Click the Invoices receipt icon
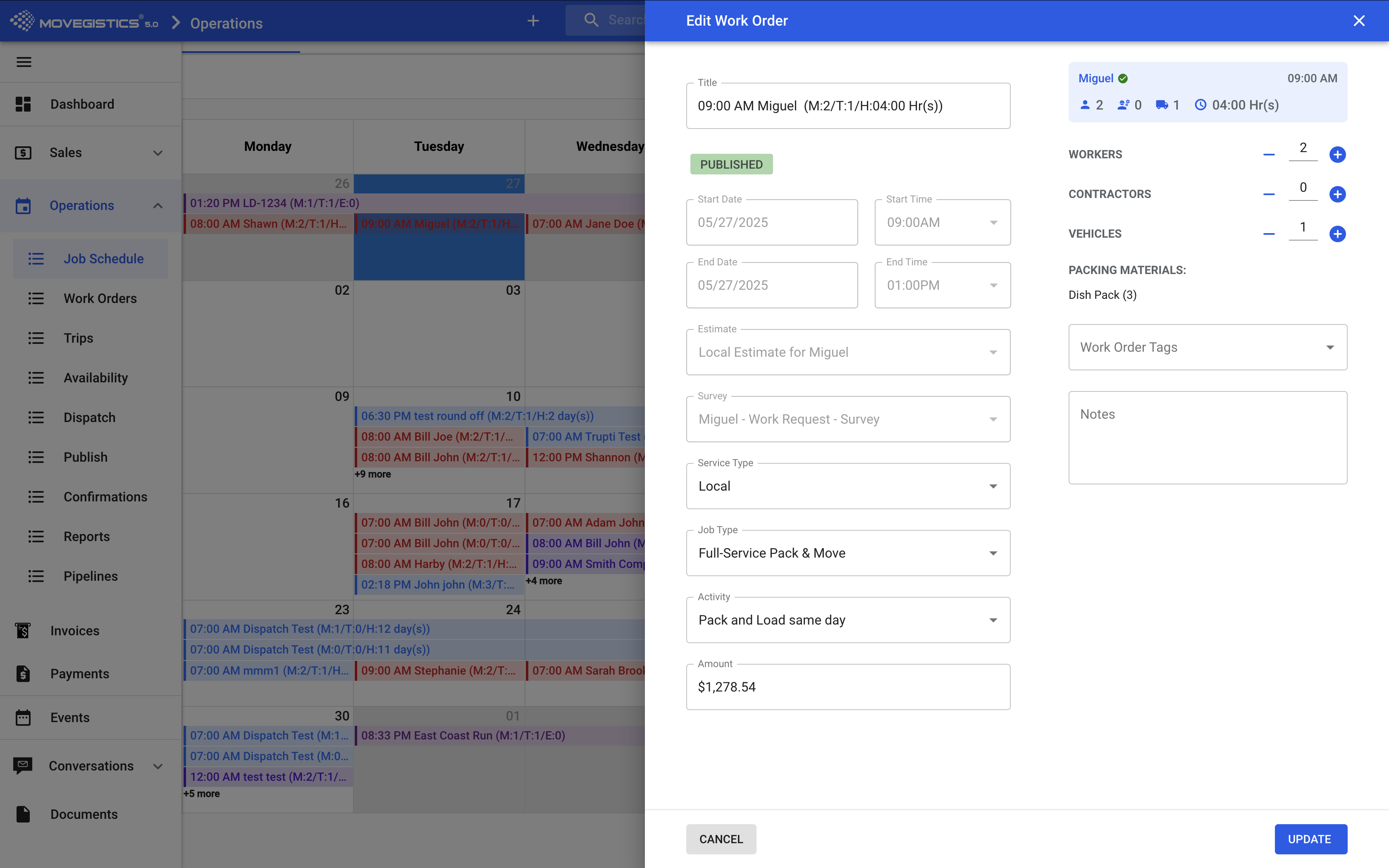The image size is (1389, 868). [x=23, y=630]
